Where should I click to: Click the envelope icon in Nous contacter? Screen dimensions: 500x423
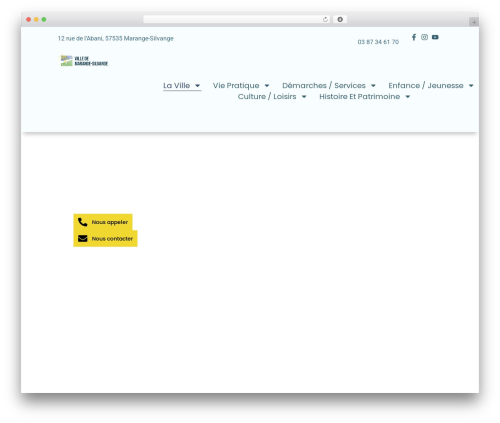click(x=82, y=239)
